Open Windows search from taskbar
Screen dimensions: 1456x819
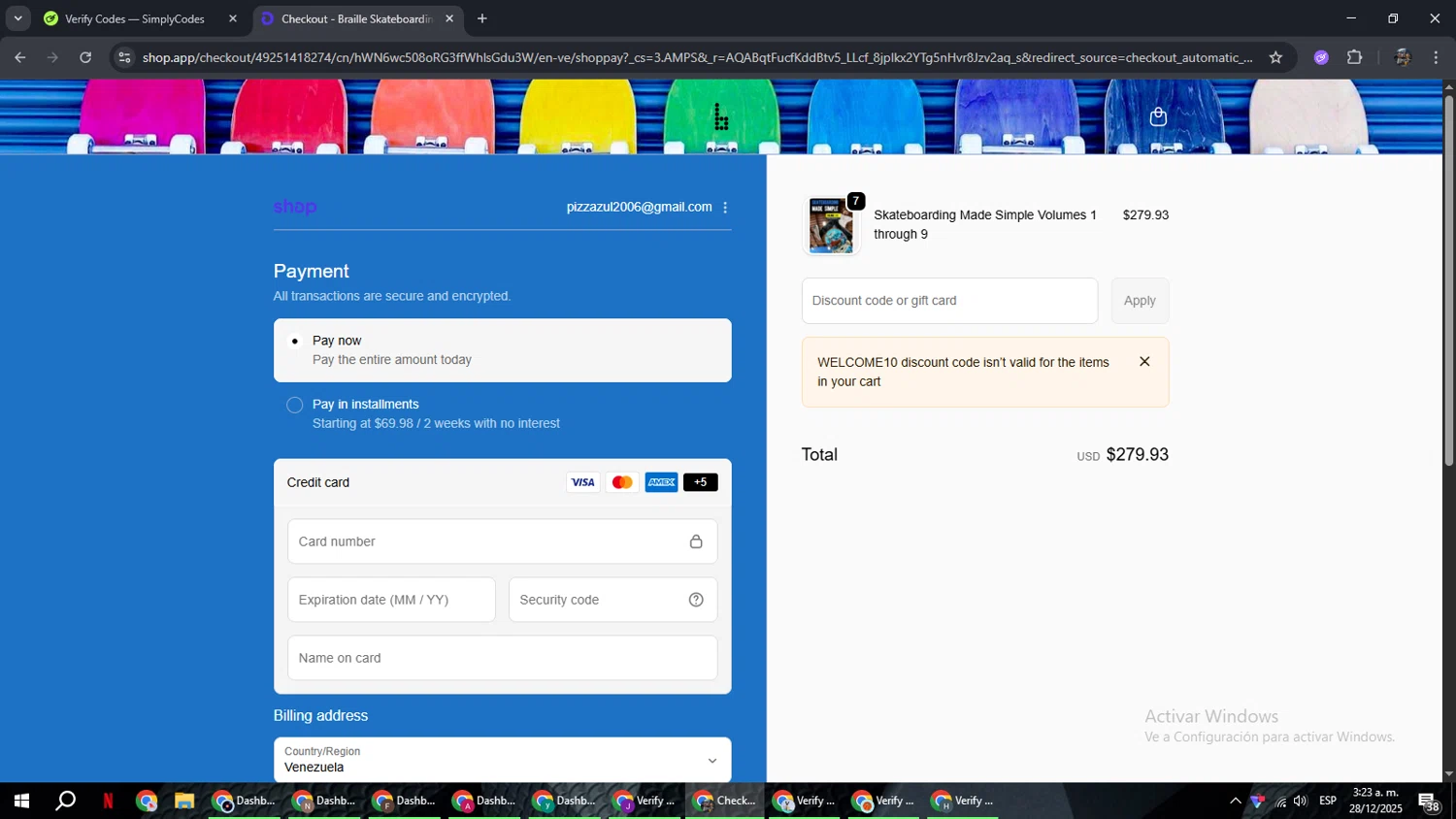(x=65, y=801)
